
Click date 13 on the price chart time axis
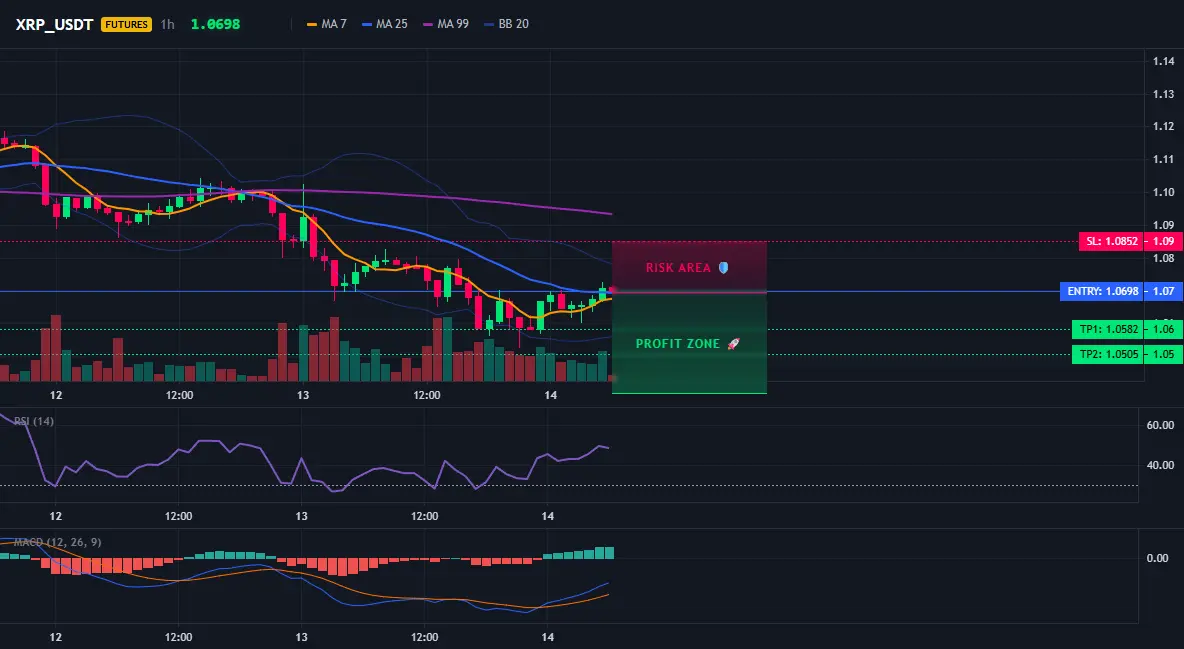[303, 395]
